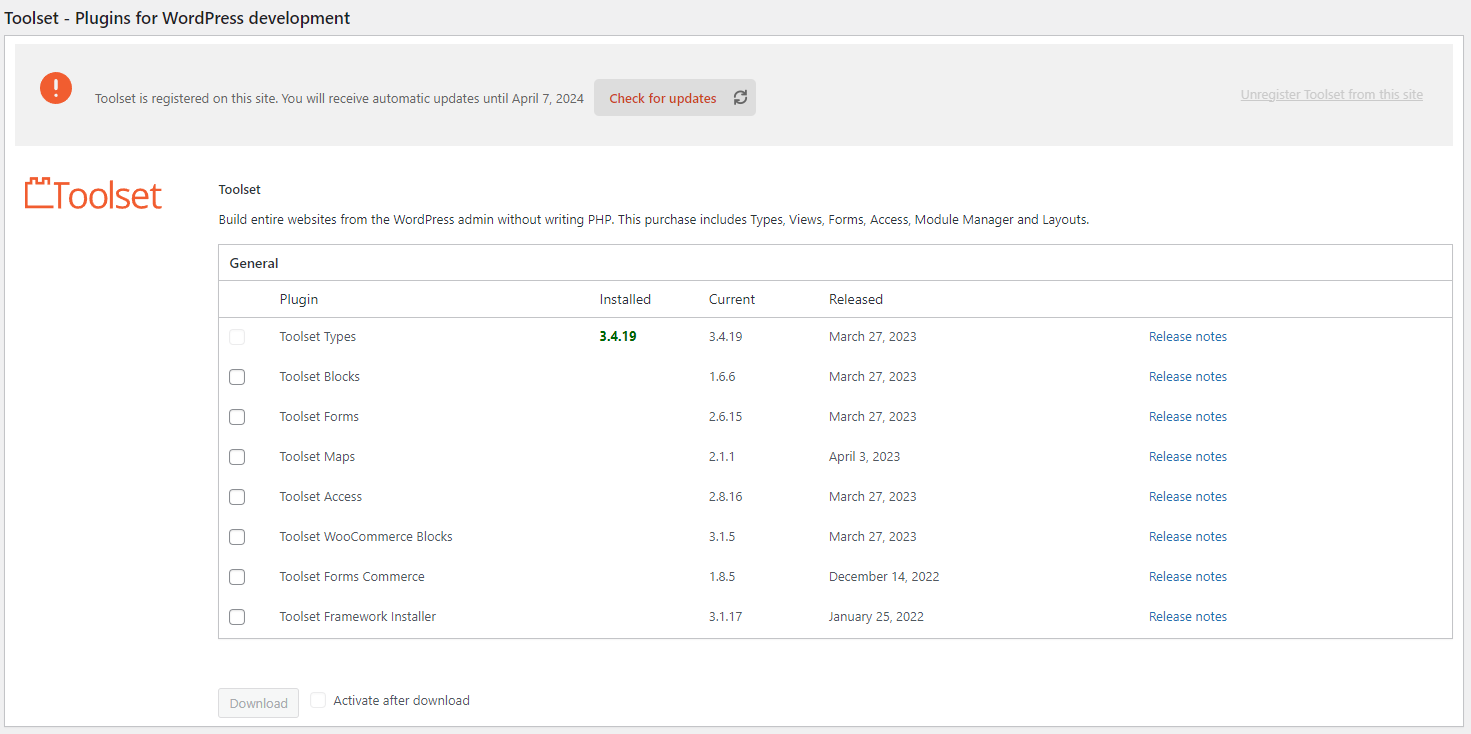
Task: Click the Toolset Framework Installer plugin name
Action: [358, 617]
